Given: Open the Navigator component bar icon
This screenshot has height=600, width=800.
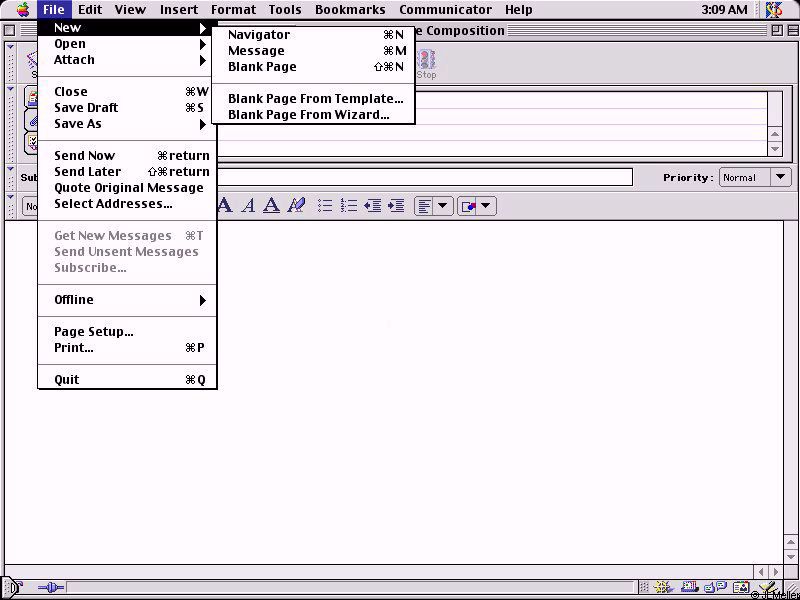Looking at the screenshot, I should (663, 587).
